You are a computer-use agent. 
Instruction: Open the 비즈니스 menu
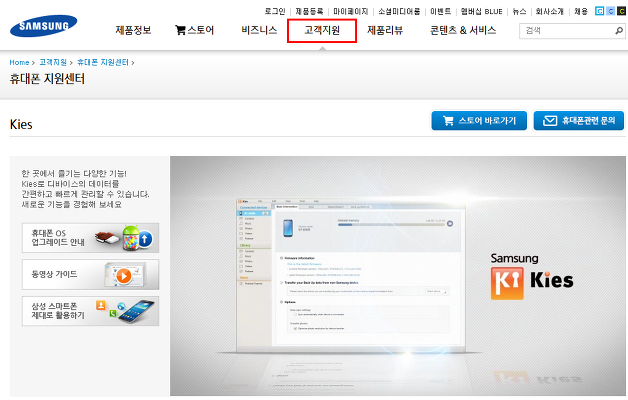[259, 30]
